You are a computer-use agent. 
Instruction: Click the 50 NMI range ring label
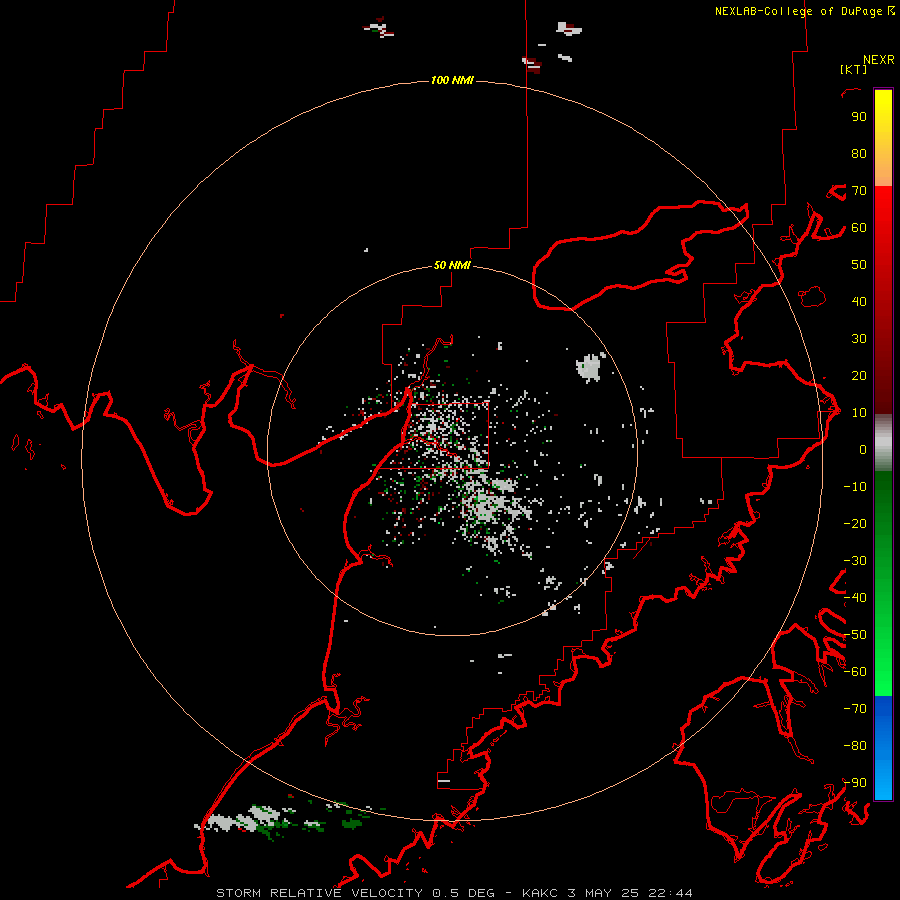coord(452,265)
